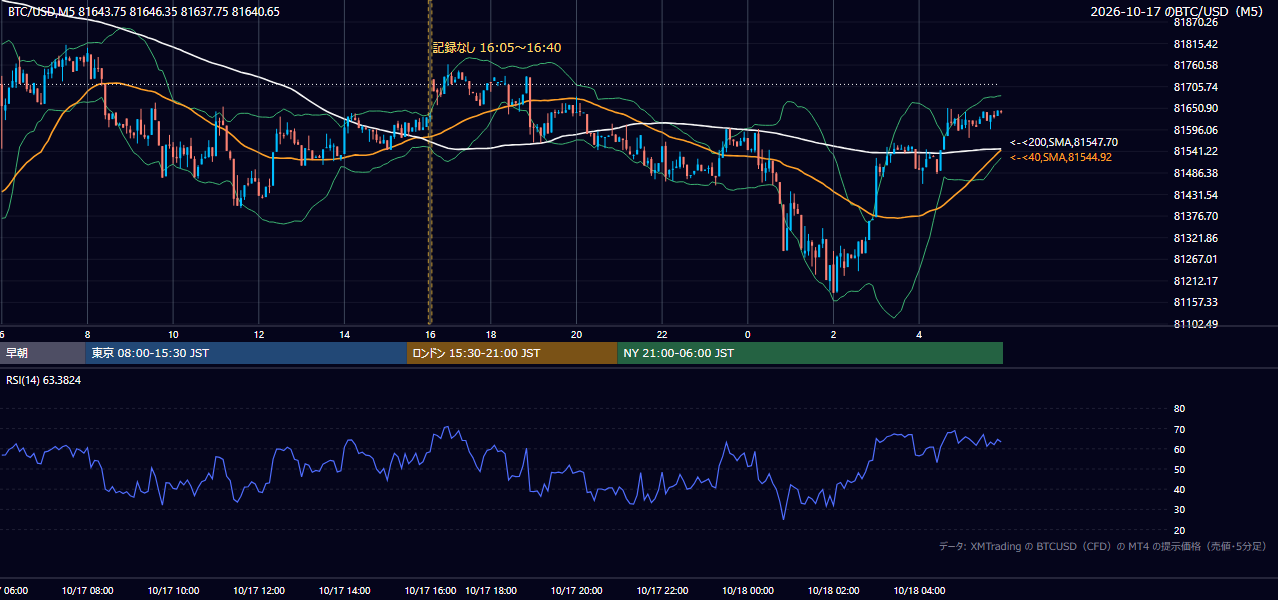Select the chart title '2026-10-17 のBTC/USD（M5）'

pos(1177,12)
